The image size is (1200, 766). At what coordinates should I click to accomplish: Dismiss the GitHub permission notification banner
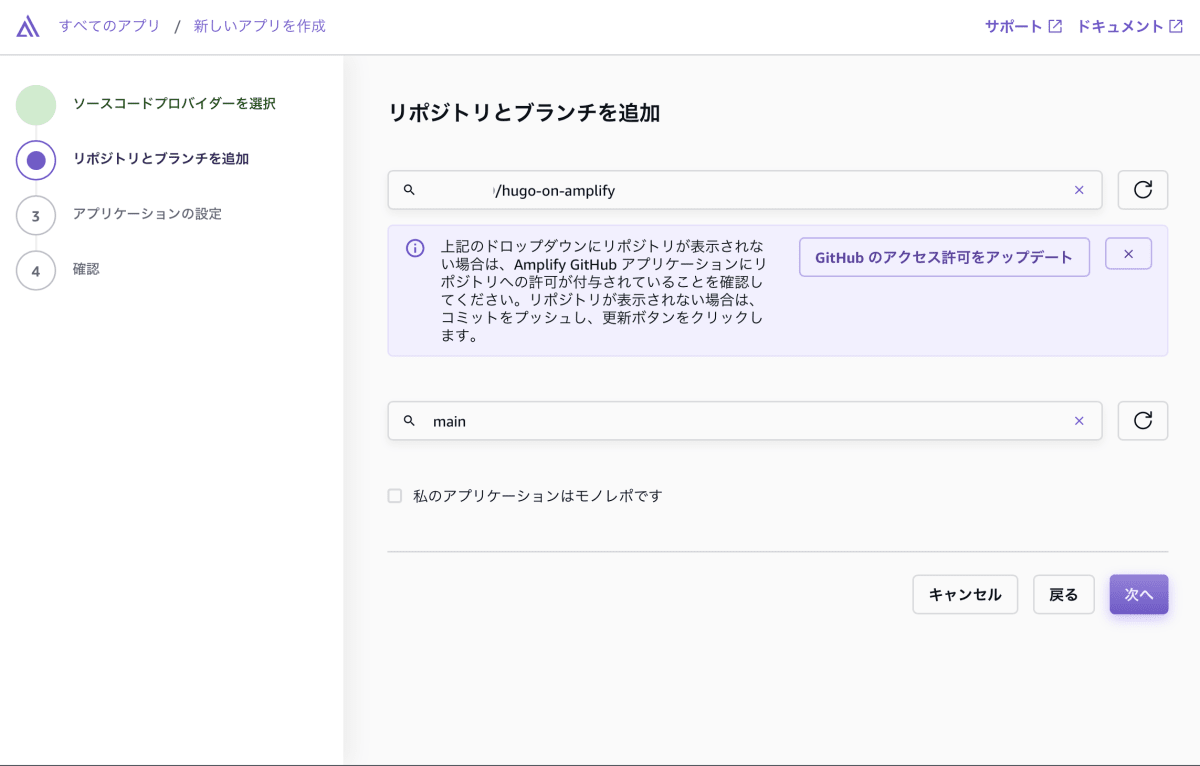[1128, 253]
